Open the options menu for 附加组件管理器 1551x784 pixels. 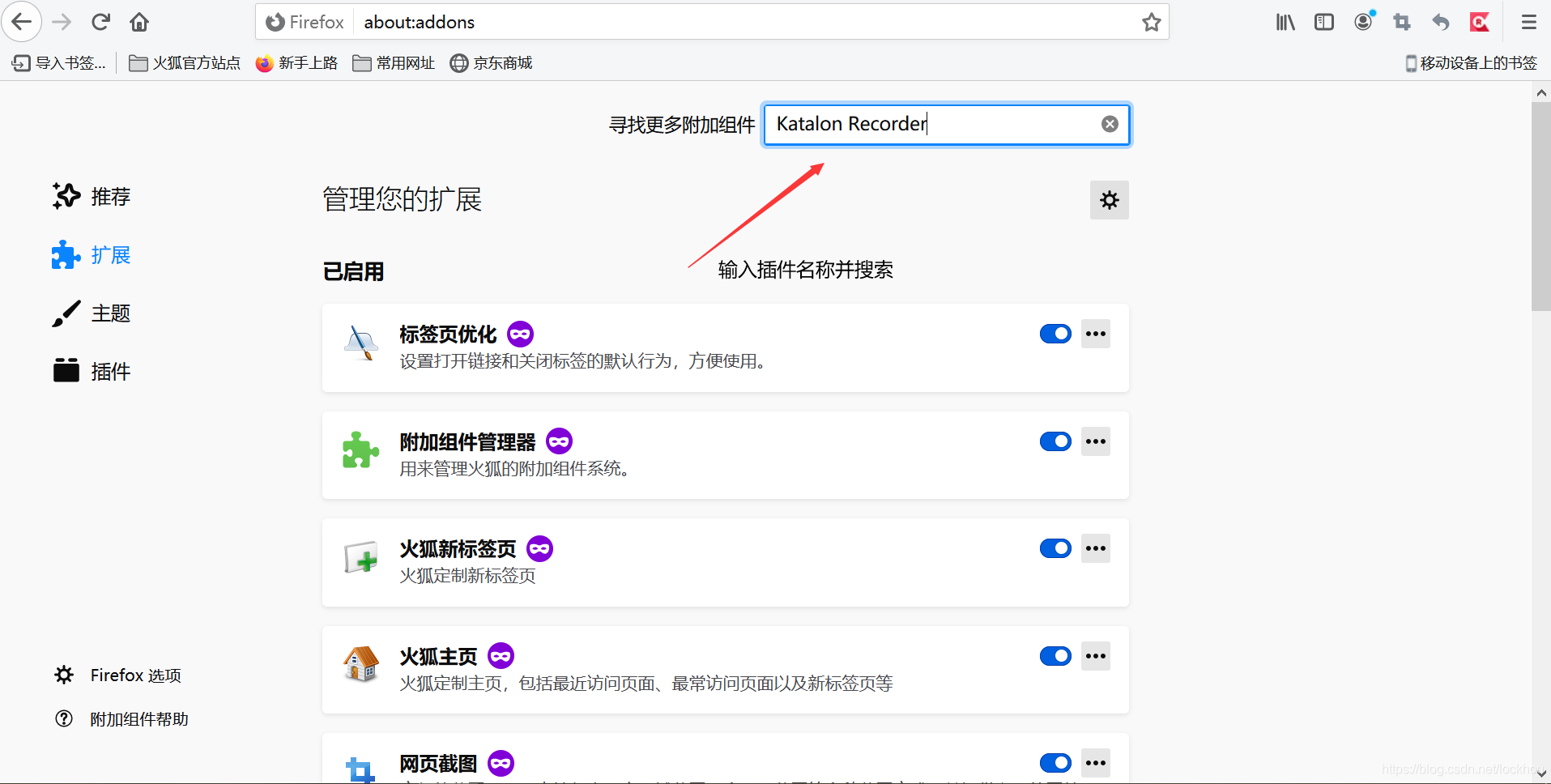[1095, 441]
